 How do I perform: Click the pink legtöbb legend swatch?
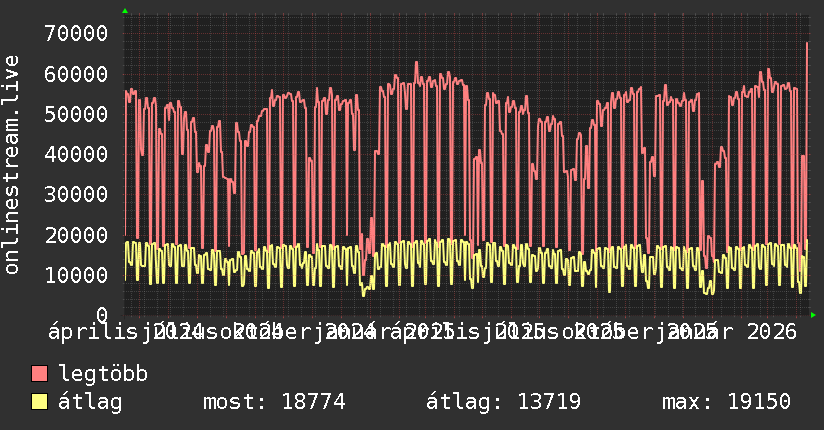pyautogui.click(x=39, y=373)
